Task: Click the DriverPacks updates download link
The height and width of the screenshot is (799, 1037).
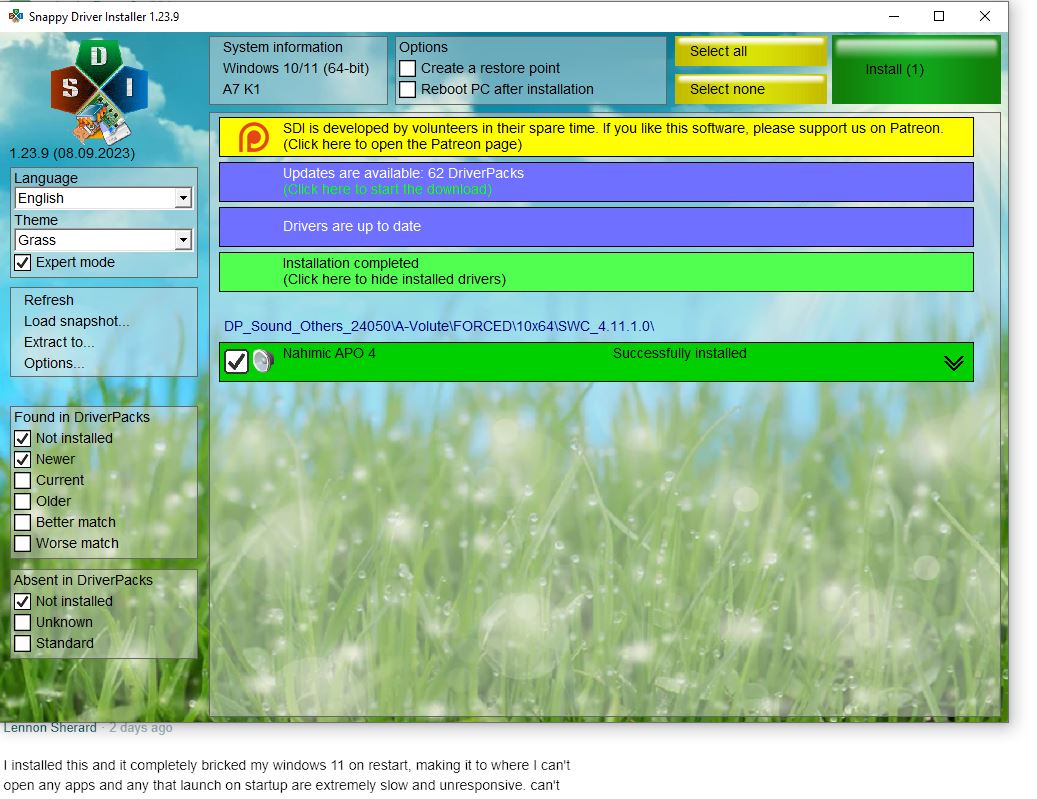Action: click(x=387, y=189)
